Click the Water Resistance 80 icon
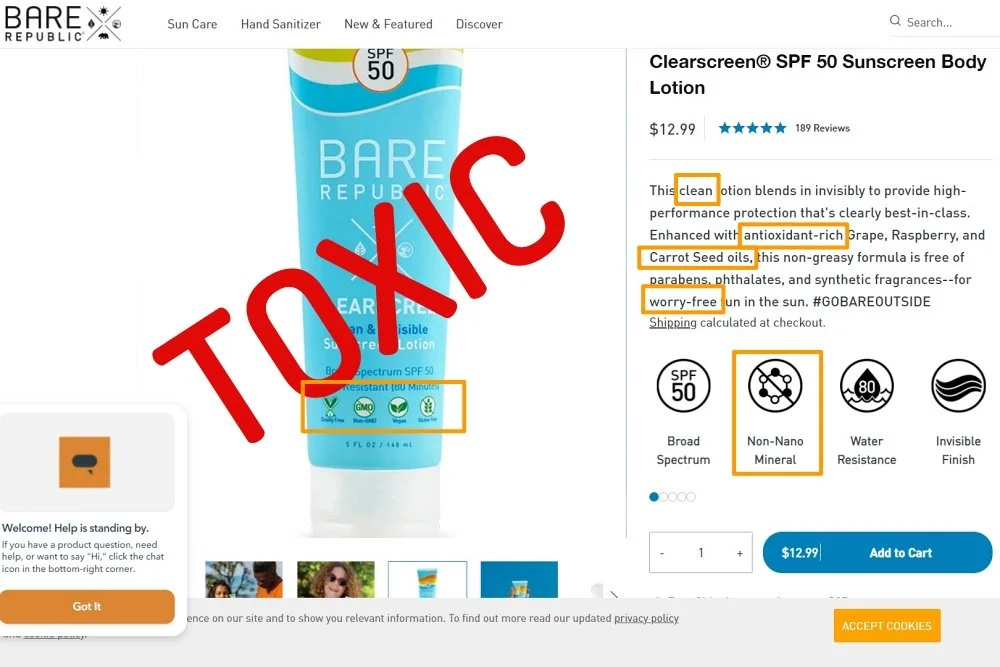Image resolution: width=1000 pixels, height=667 pixels. click(867, 385)
